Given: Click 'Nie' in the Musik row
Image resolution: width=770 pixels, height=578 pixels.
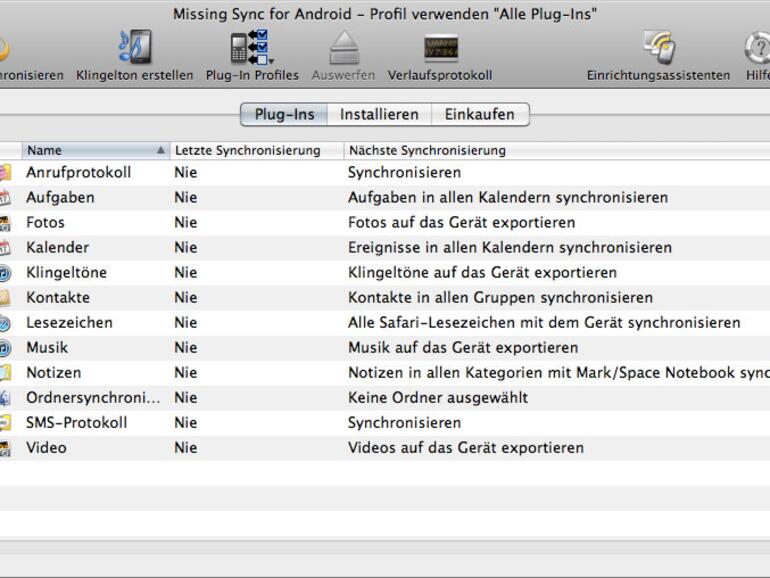Looking at the screenshot, I should 186,348.
